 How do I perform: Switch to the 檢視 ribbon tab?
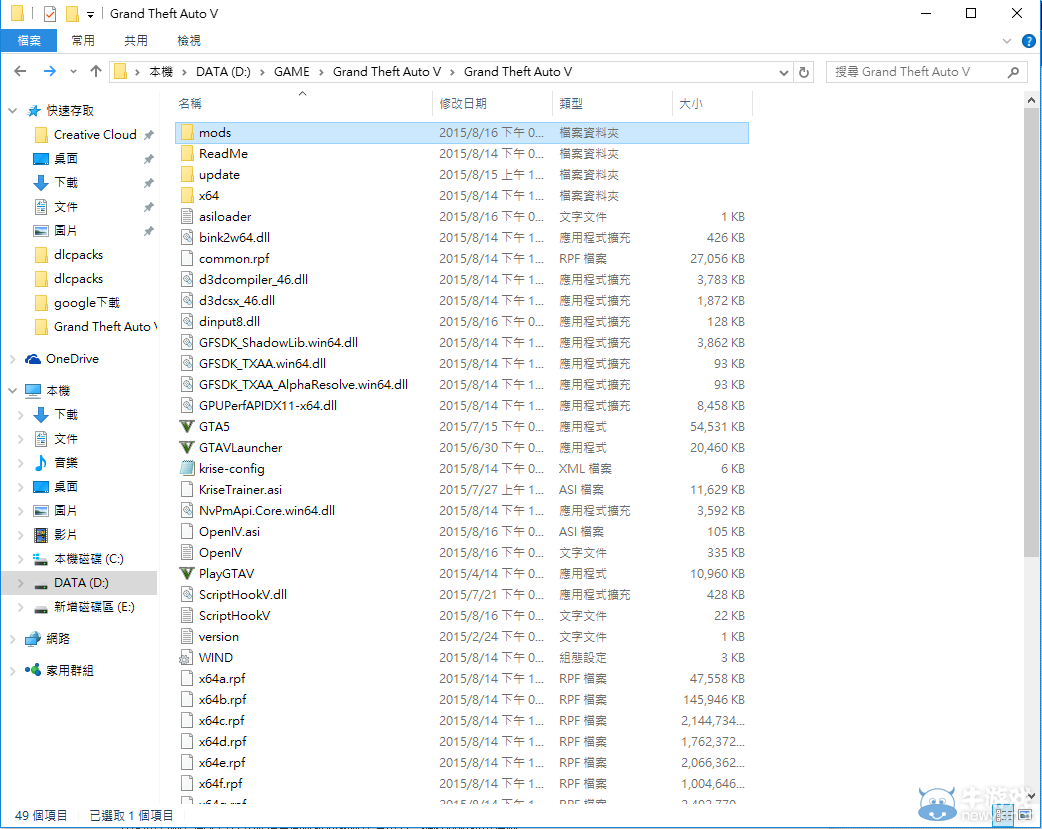[x=189, y=41]
